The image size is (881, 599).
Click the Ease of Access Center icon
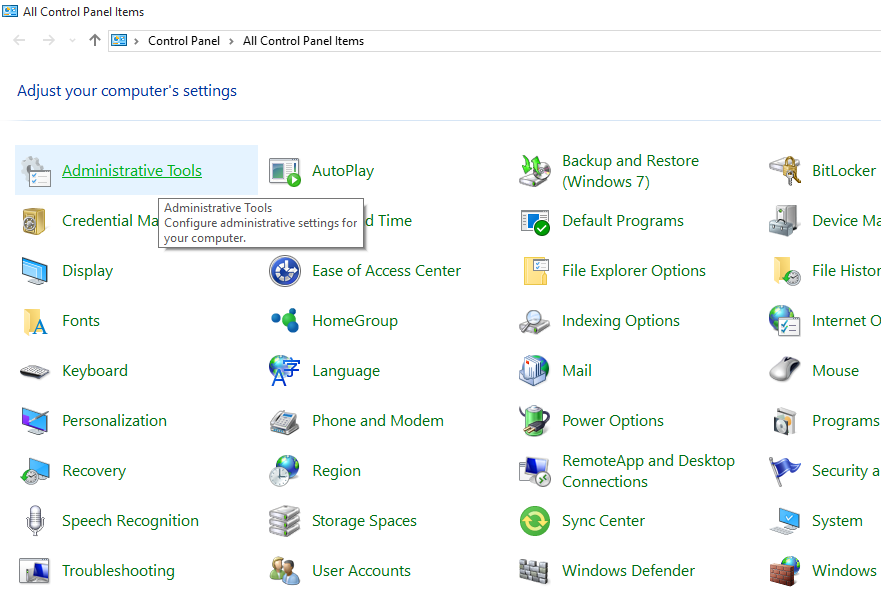click(x=285, y=271)
